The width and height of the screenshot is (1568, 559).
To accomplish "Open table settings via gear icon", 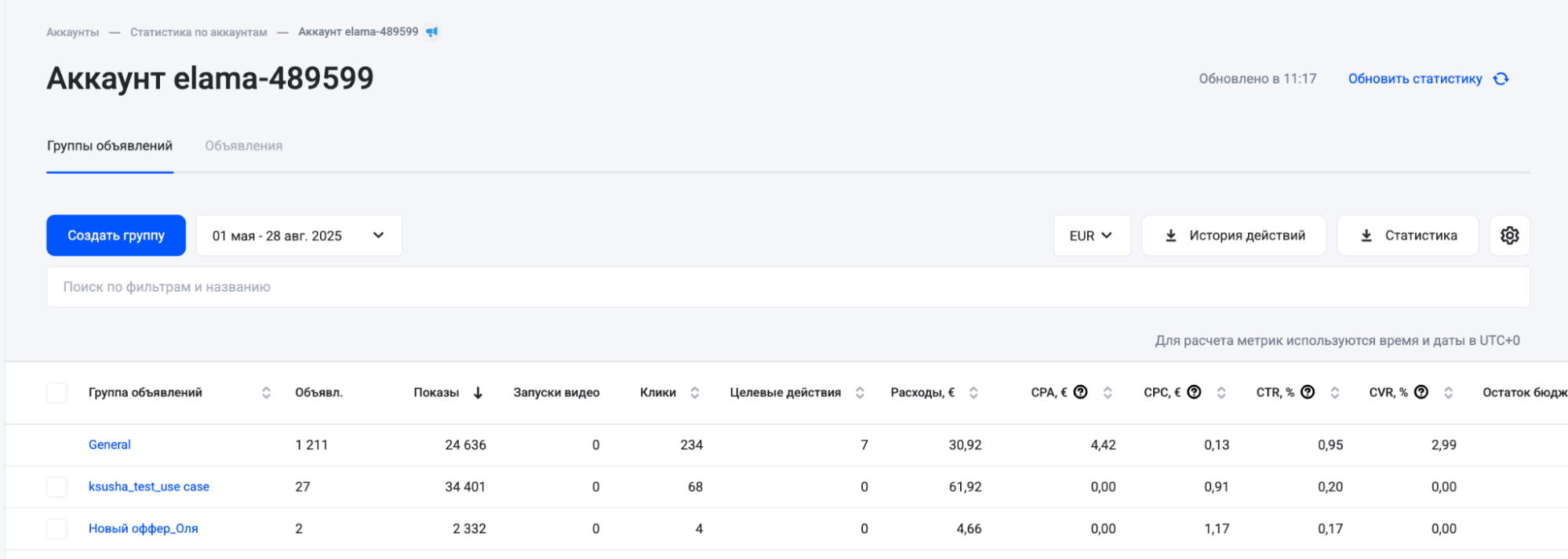I will click(1509, 235).
